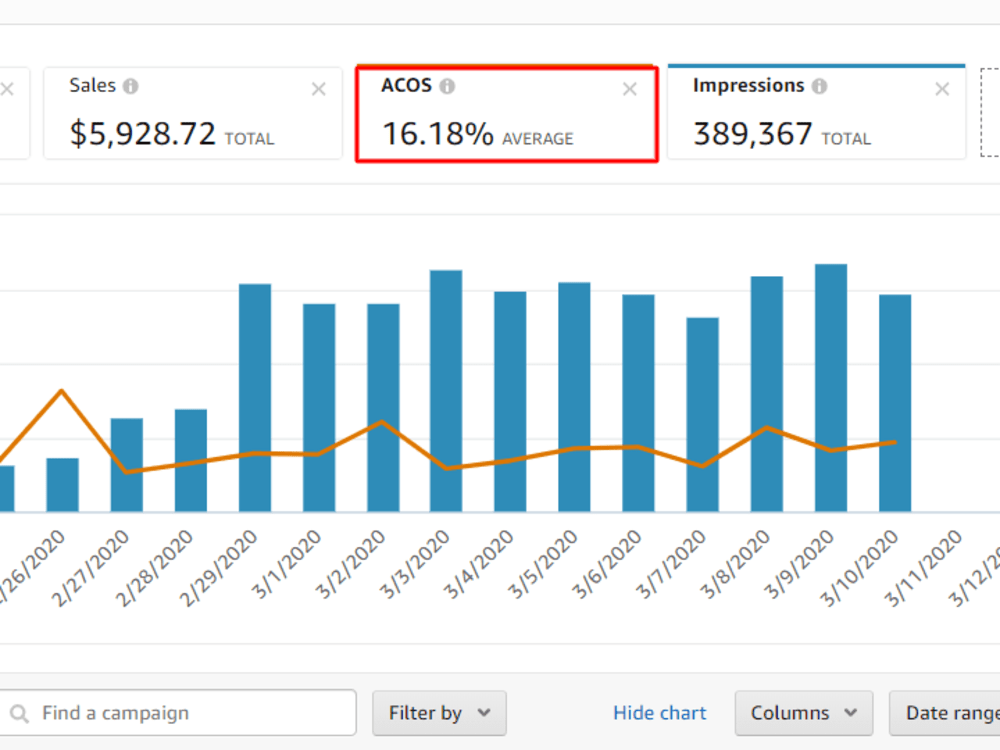Click the 389,367 impressions total value
Viewport: 1000px width, 750px height.
click(753, 135)
